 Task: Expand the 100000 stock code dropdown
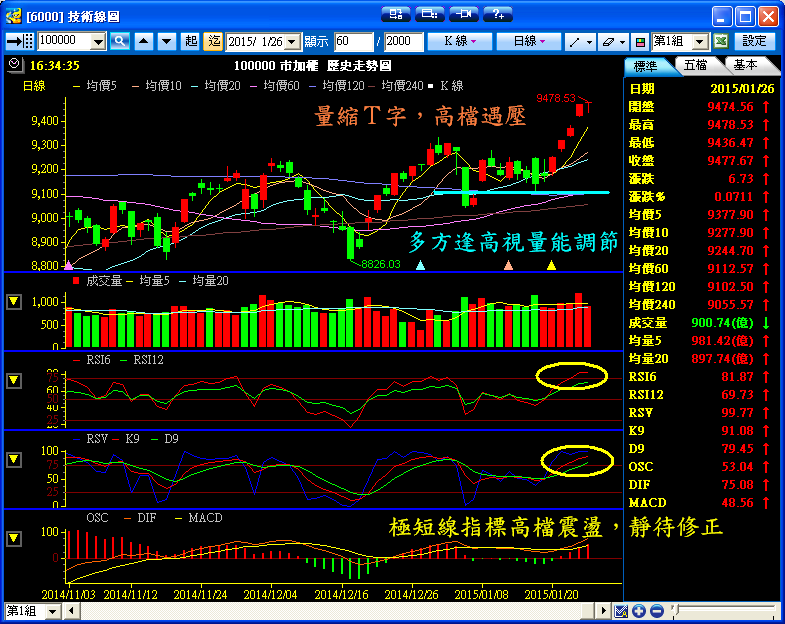pos(98,41)
